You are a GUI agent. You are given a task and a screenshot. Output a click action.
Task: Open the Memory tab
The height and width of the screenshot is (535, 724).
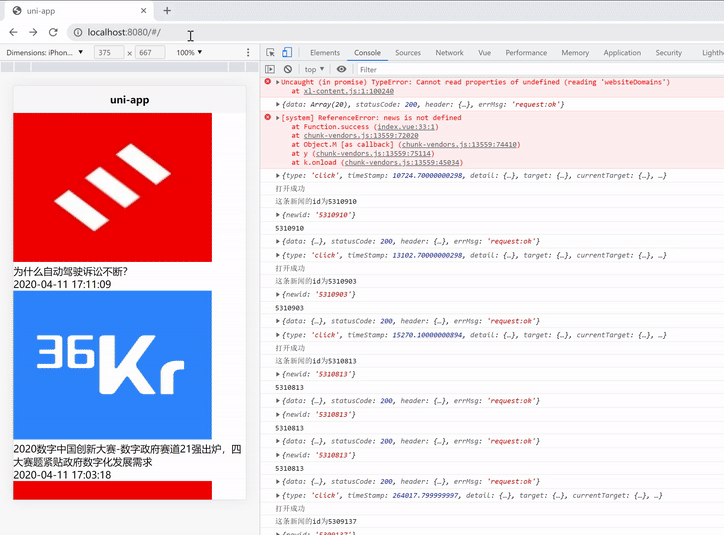click(x=575, y=53)
